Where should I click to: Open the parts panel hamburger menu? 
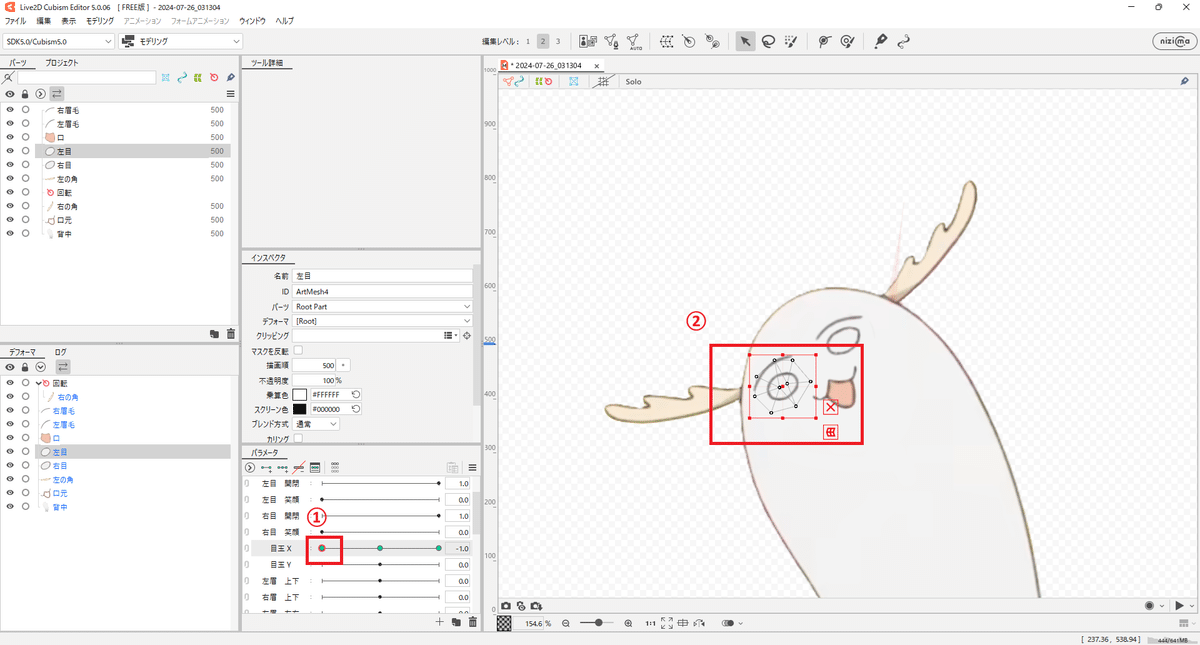231,93
